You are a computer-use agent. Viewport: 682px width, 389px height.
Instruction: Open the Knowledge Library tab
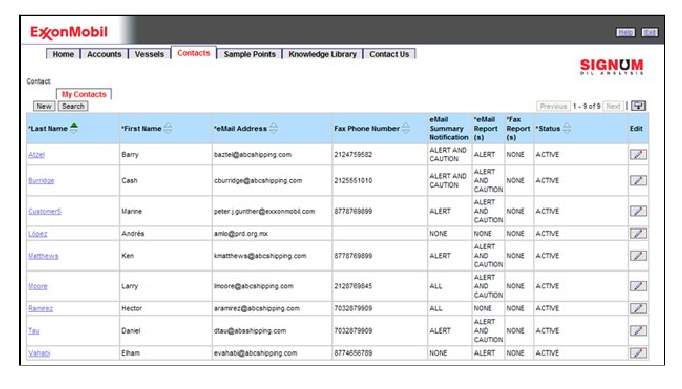322,54
